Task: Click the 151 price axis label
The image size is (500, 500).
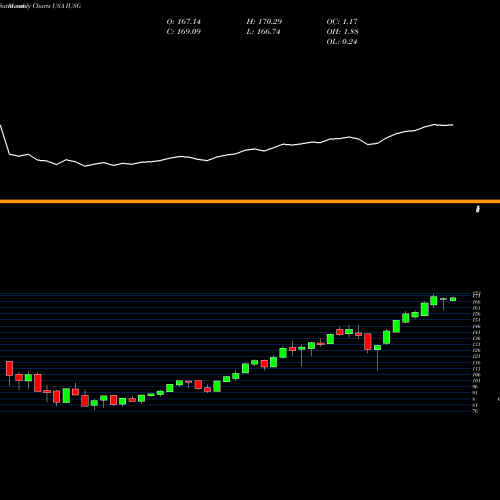Action: pos(477,320)
